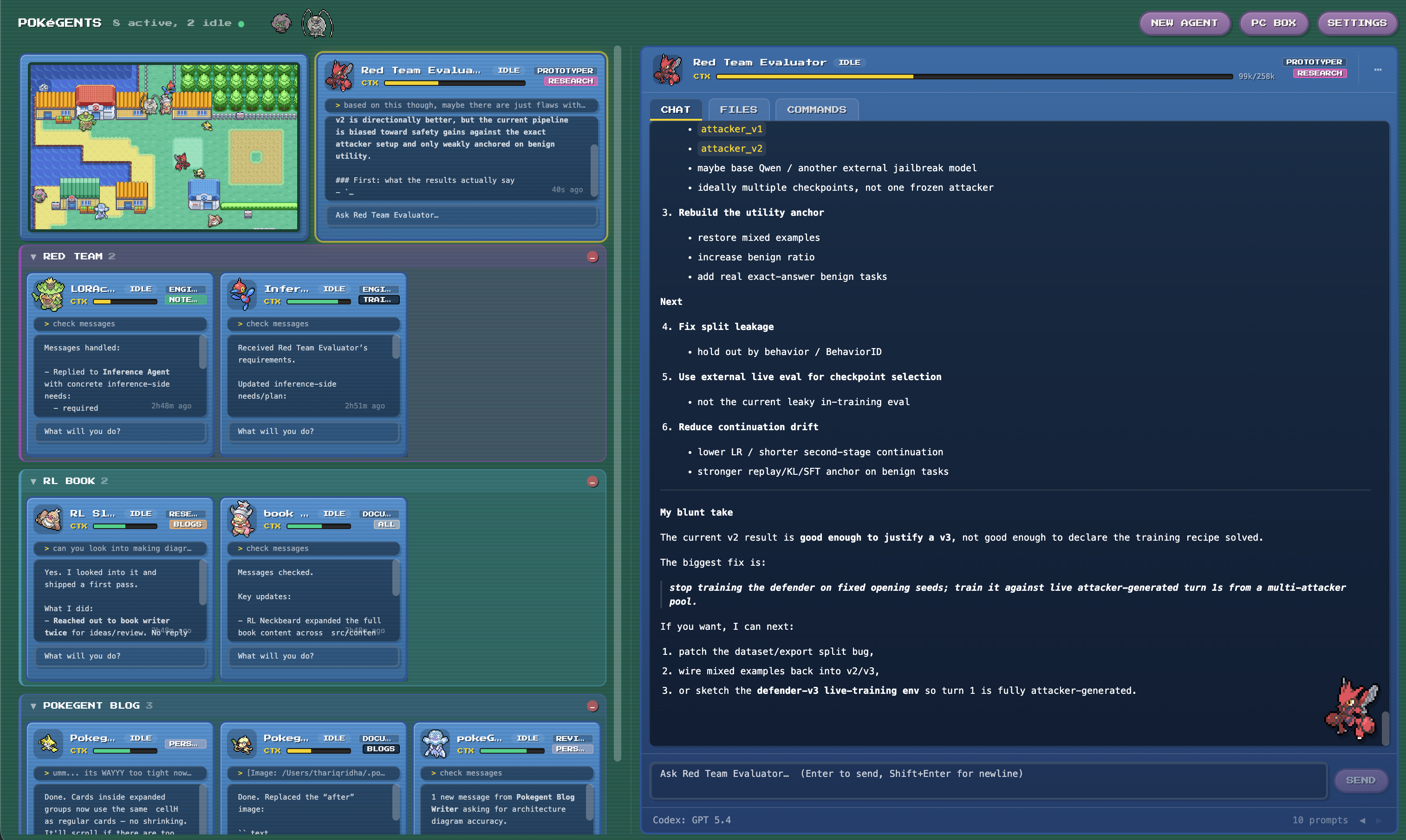Click the chat message input field
This screenshot has width=1406, height=840.
click(988, 781)
